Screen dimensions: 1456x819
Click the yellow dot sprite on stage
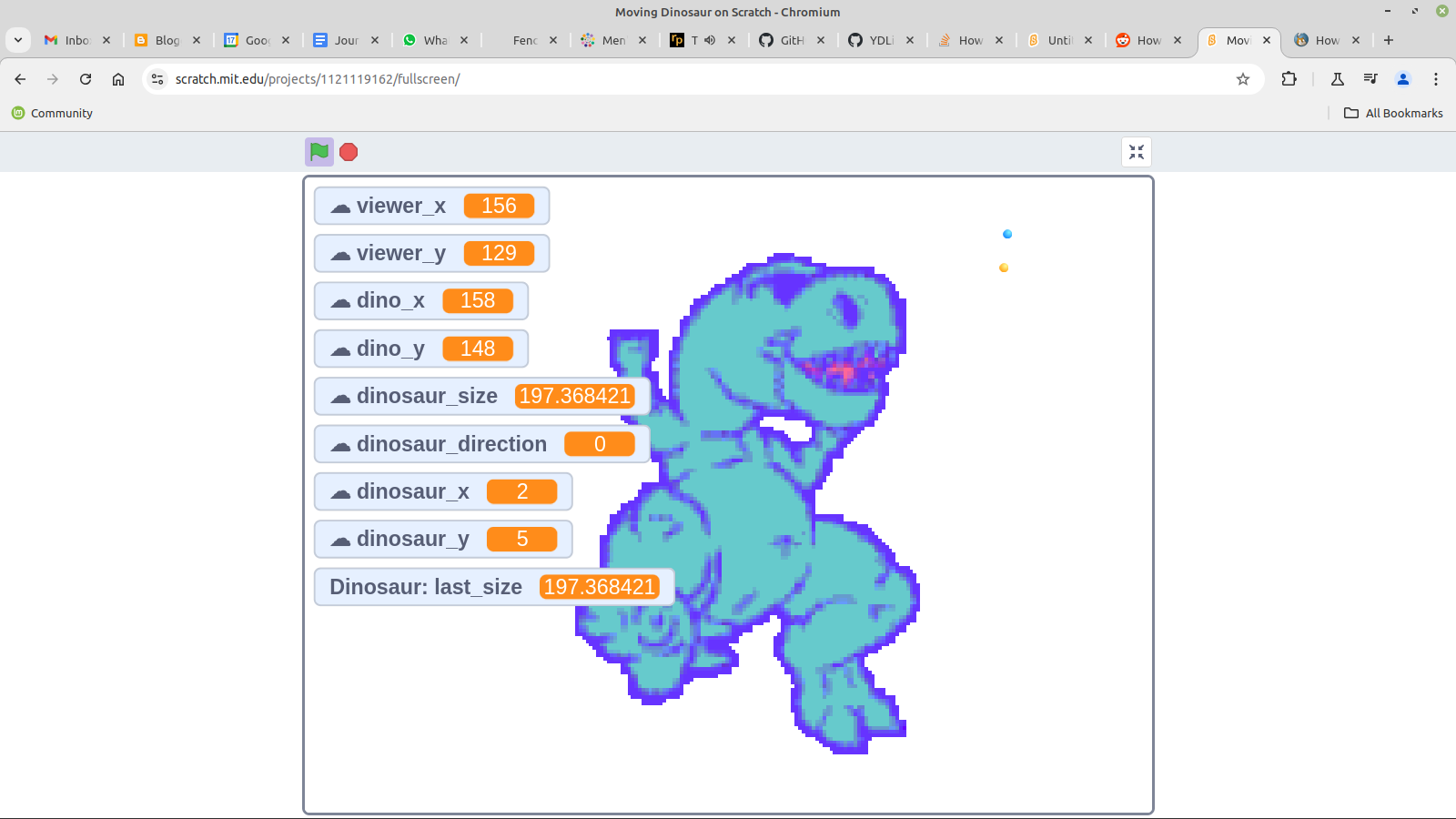(1004, 268)
